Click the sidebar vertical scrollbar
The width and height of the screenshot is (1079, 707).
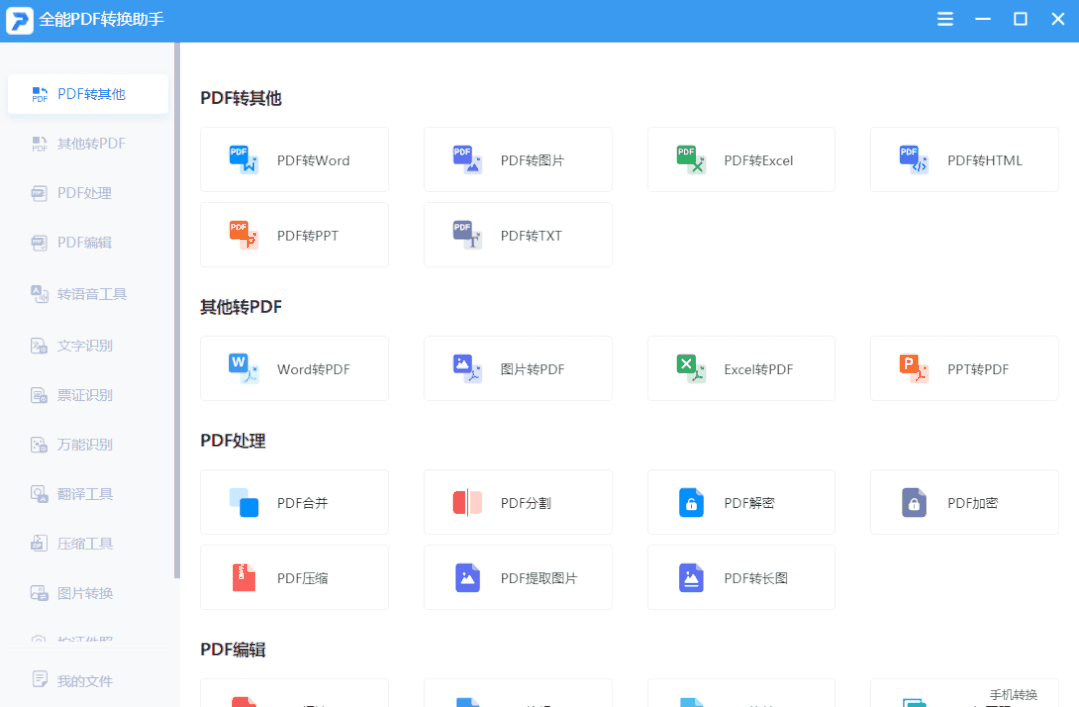(x=177, y=310)
